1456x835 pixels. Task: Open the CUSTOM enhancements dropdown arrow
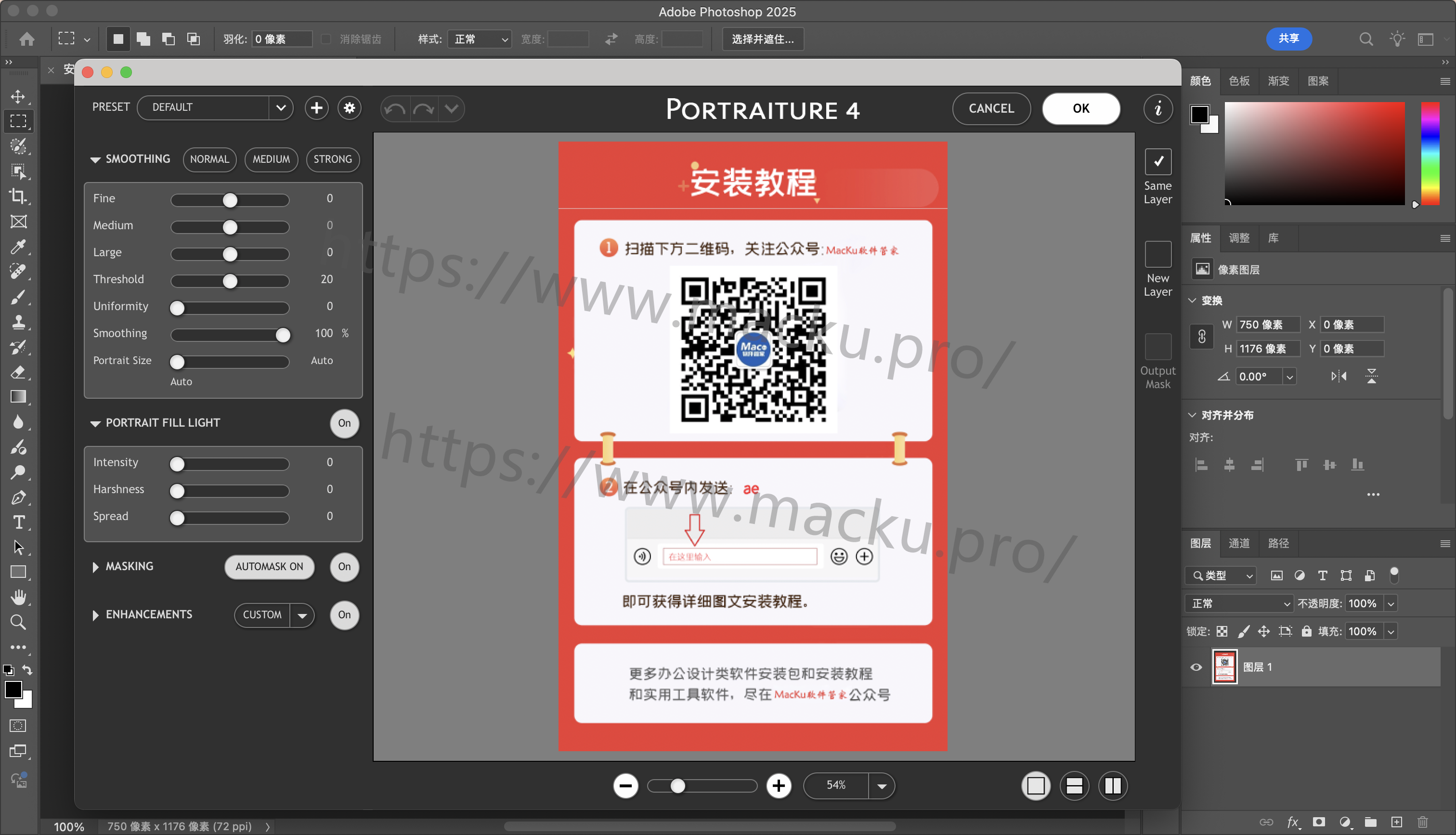(x=302, y=615)
